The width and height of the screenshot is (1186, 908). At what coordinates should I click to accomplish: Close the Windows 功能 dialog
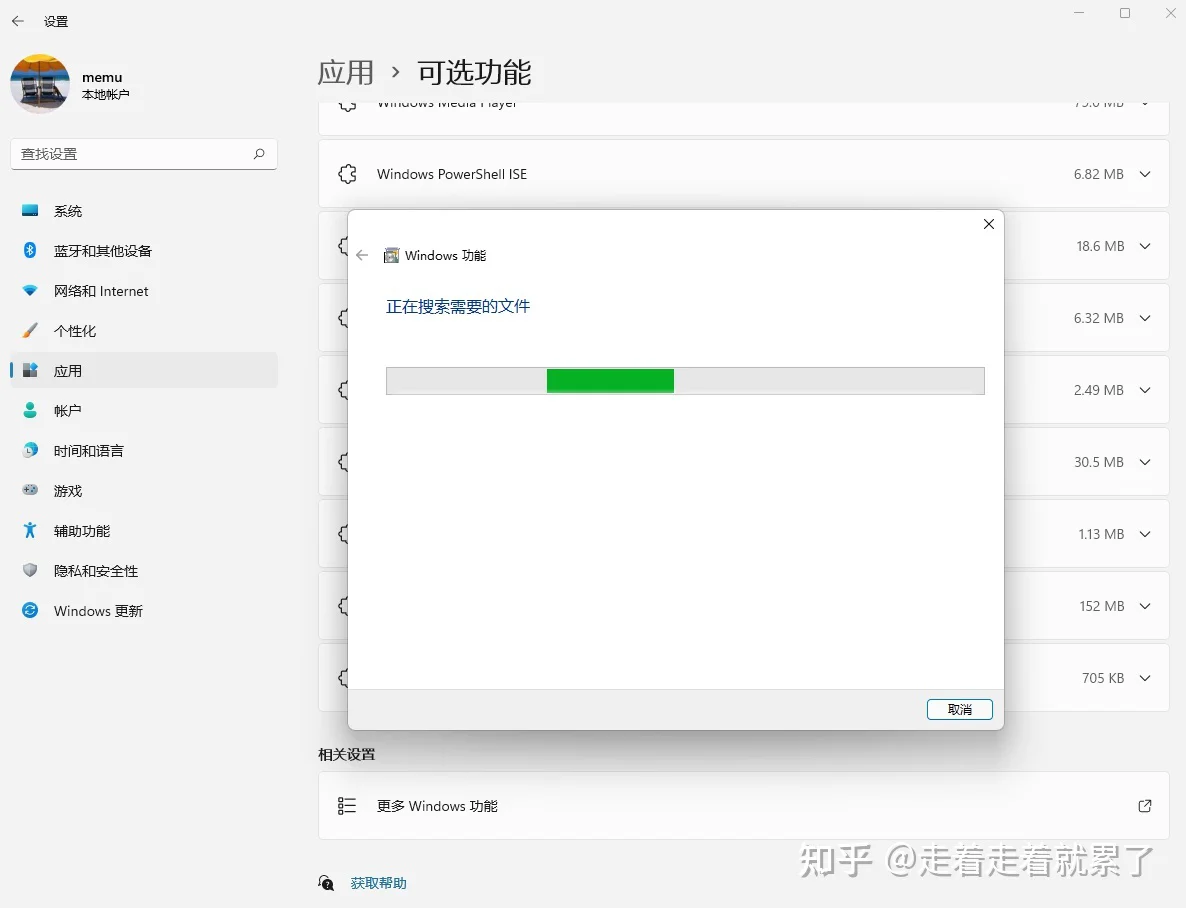(989, 224)
